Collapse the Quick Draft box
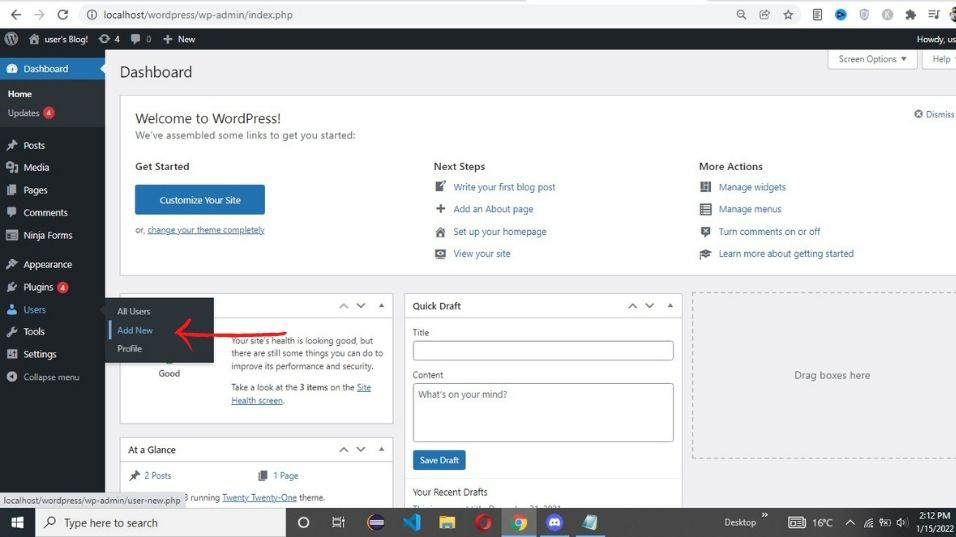The height and width of the screenshot is (537, 956). tap(670, 306)
